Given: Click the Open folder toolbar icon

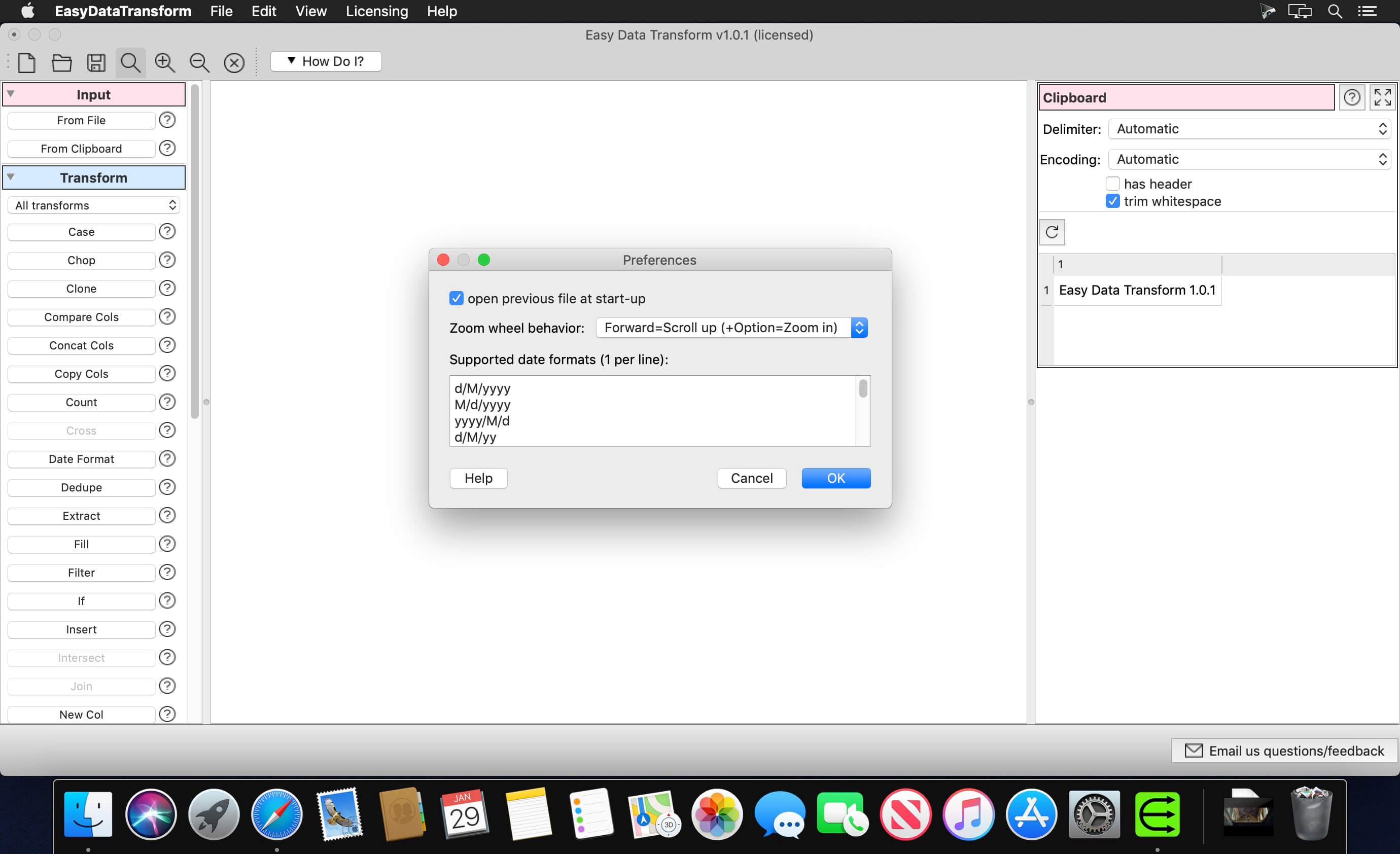Looking at the screenshot, I should (x=61, y=62).
